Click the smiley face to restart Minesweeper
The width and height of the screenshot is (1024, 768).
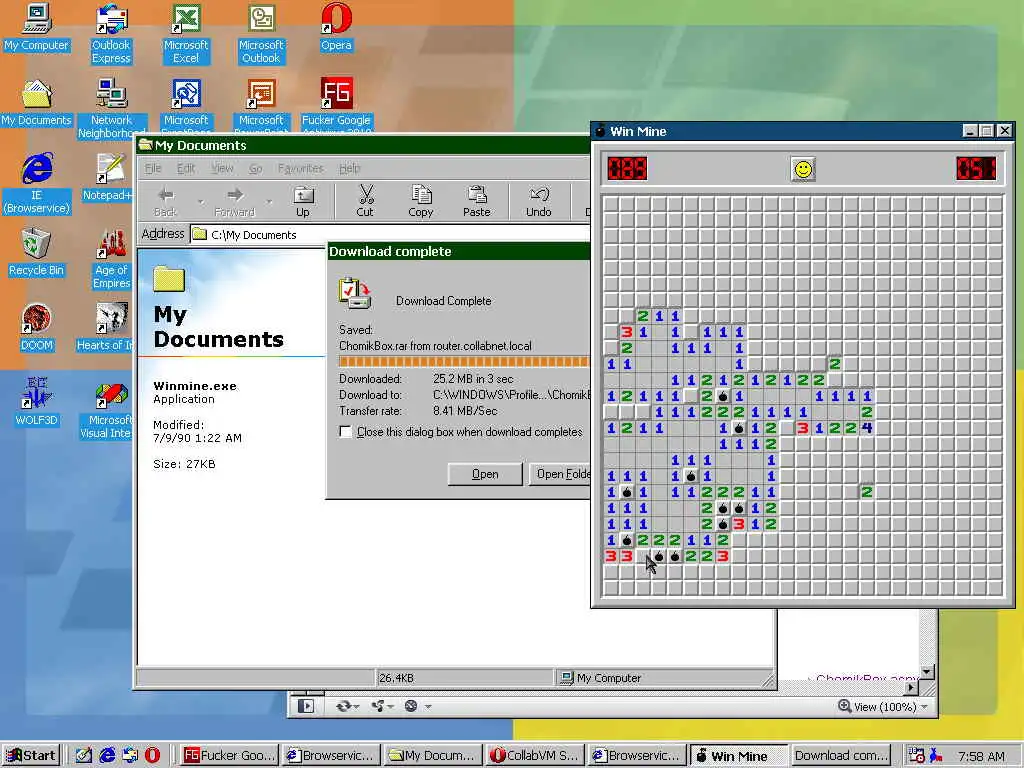point(803,169)
